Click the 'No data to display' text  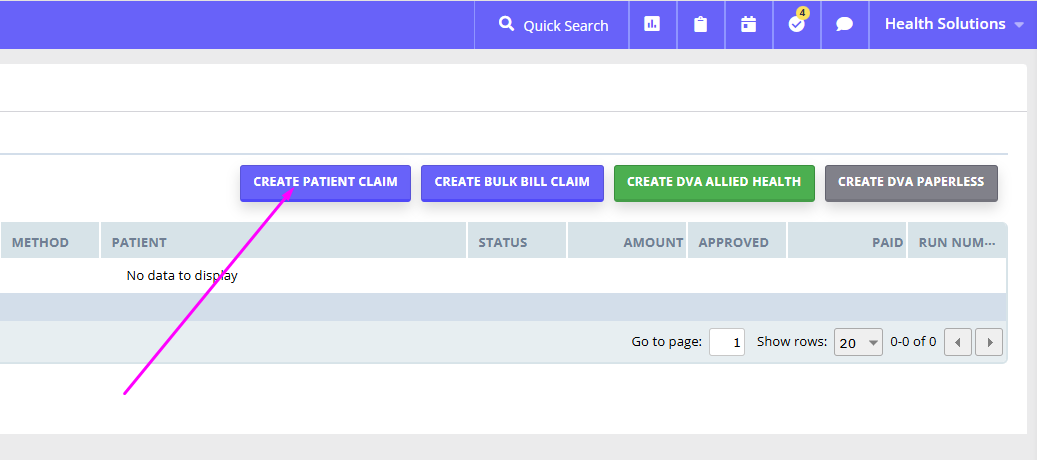182,276
